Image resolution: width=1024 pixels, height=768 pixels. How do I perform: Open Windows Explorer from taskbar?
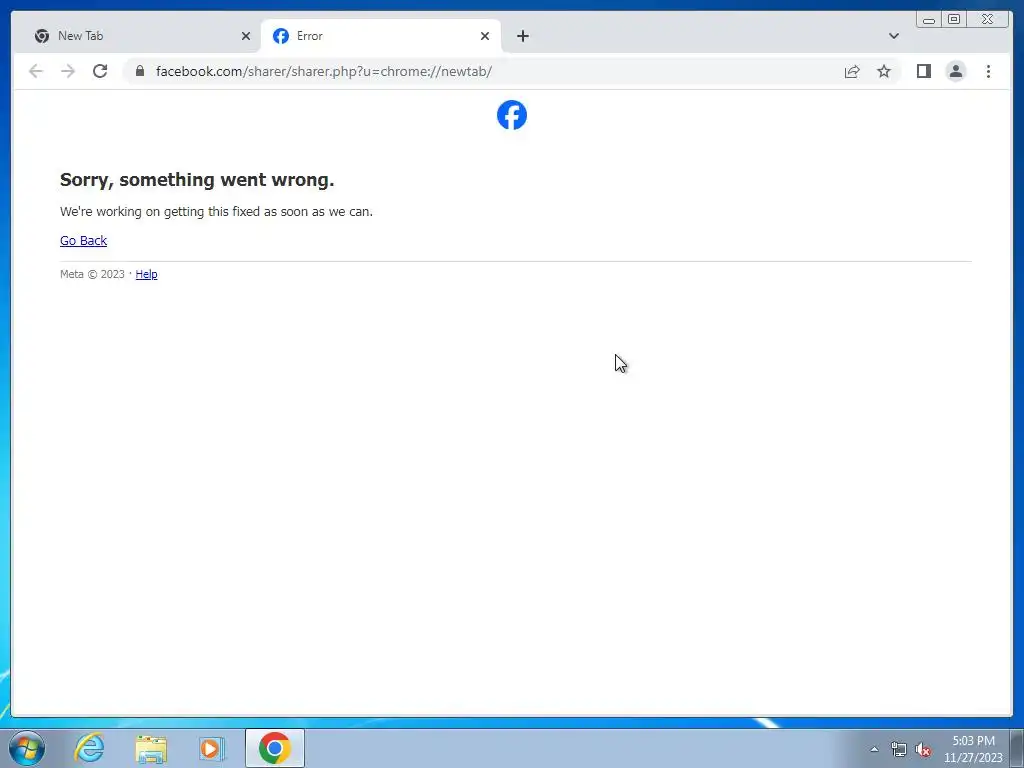(x=151, y=748)
